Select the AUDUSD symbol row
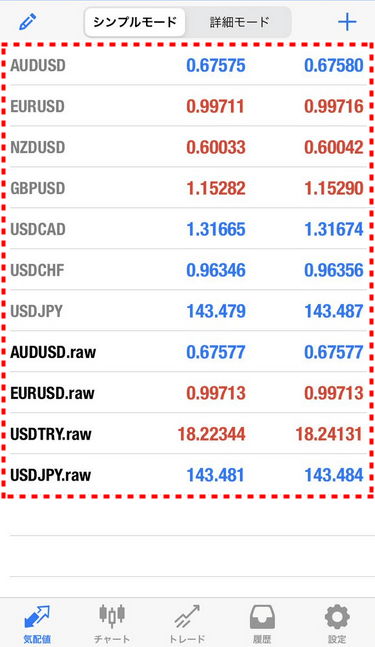This screenshot has width=375, height=647. click(188, 65)
